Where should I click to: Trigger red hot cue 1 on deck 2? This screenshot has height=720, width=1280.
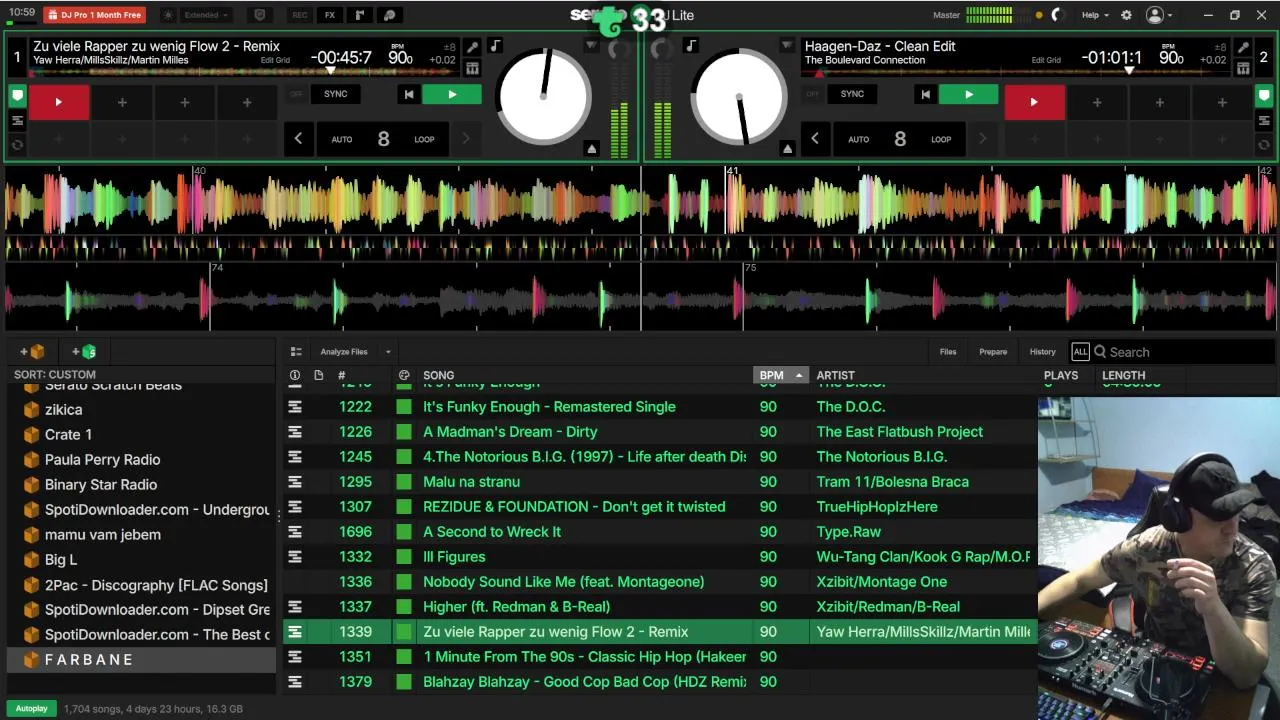pos(1034,102)
